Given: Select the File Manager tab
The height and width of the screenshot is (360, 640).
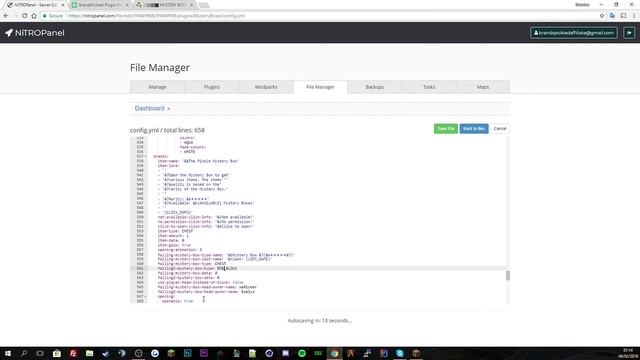Looking at the screenshot, I should 320,87.
